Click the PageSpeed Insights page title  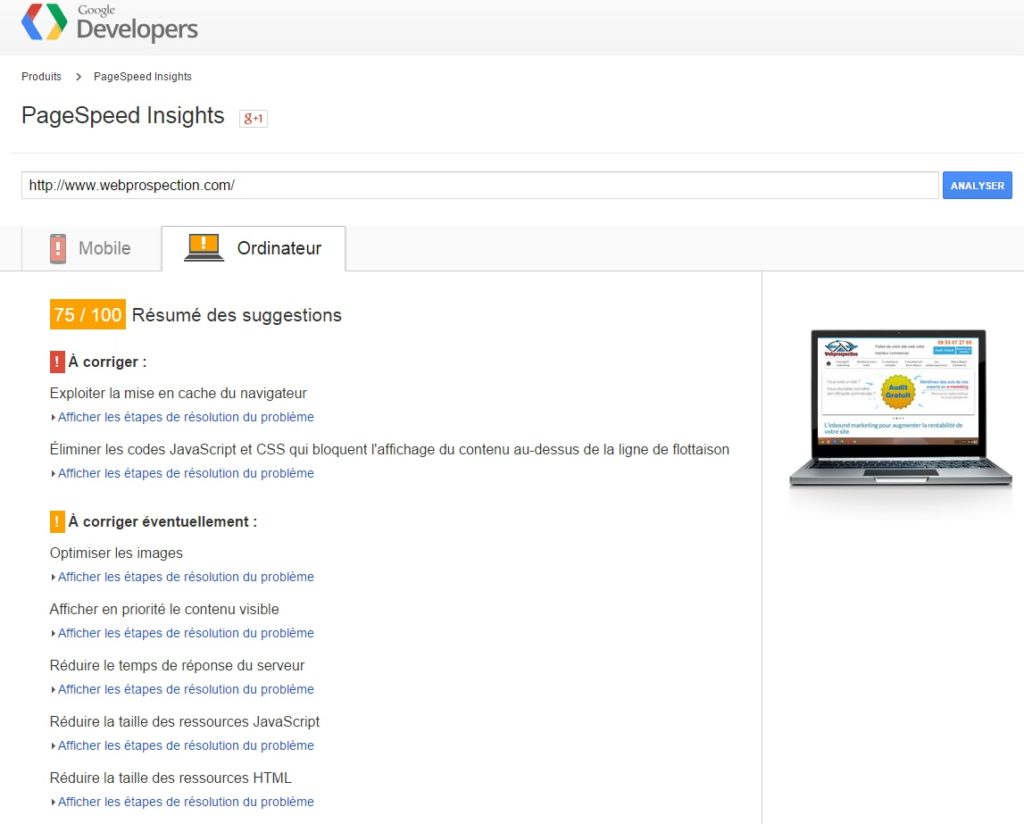123,116
